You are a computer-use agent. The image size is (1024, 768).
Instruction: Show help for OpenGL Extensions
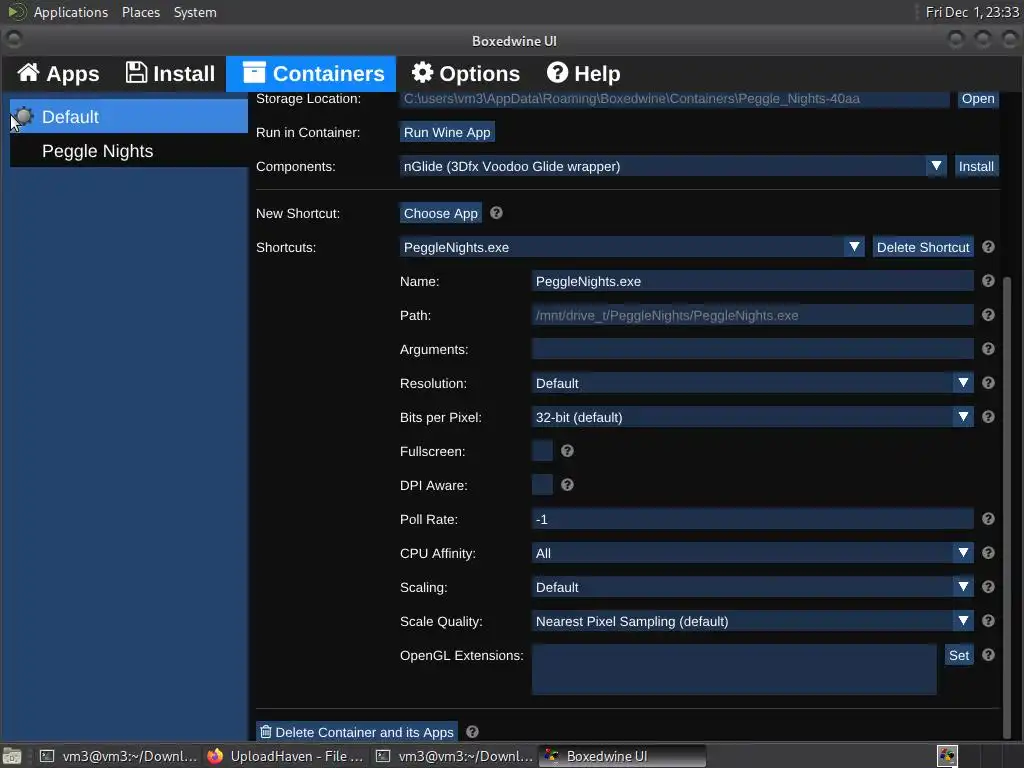coord(988,654)
